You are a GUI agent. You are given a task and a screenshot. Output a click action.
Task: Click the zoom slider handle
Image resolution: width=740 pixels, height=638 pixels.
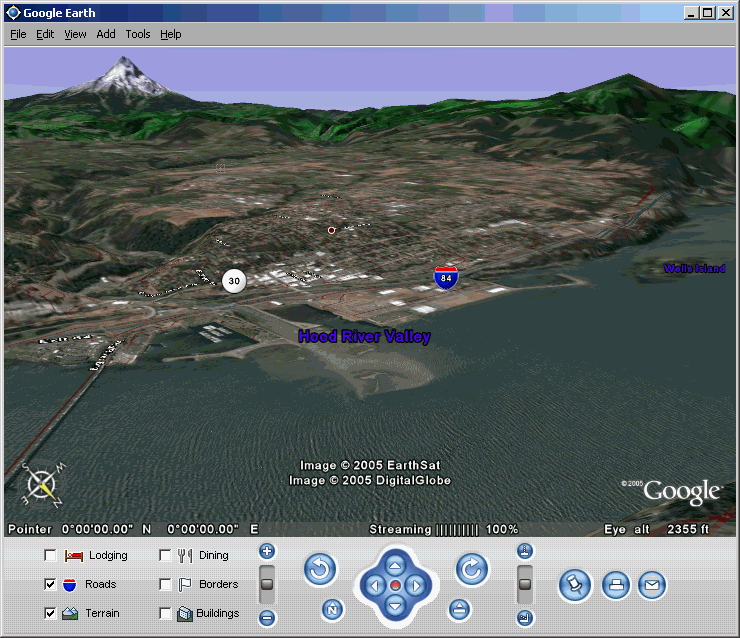click(267, 584)
